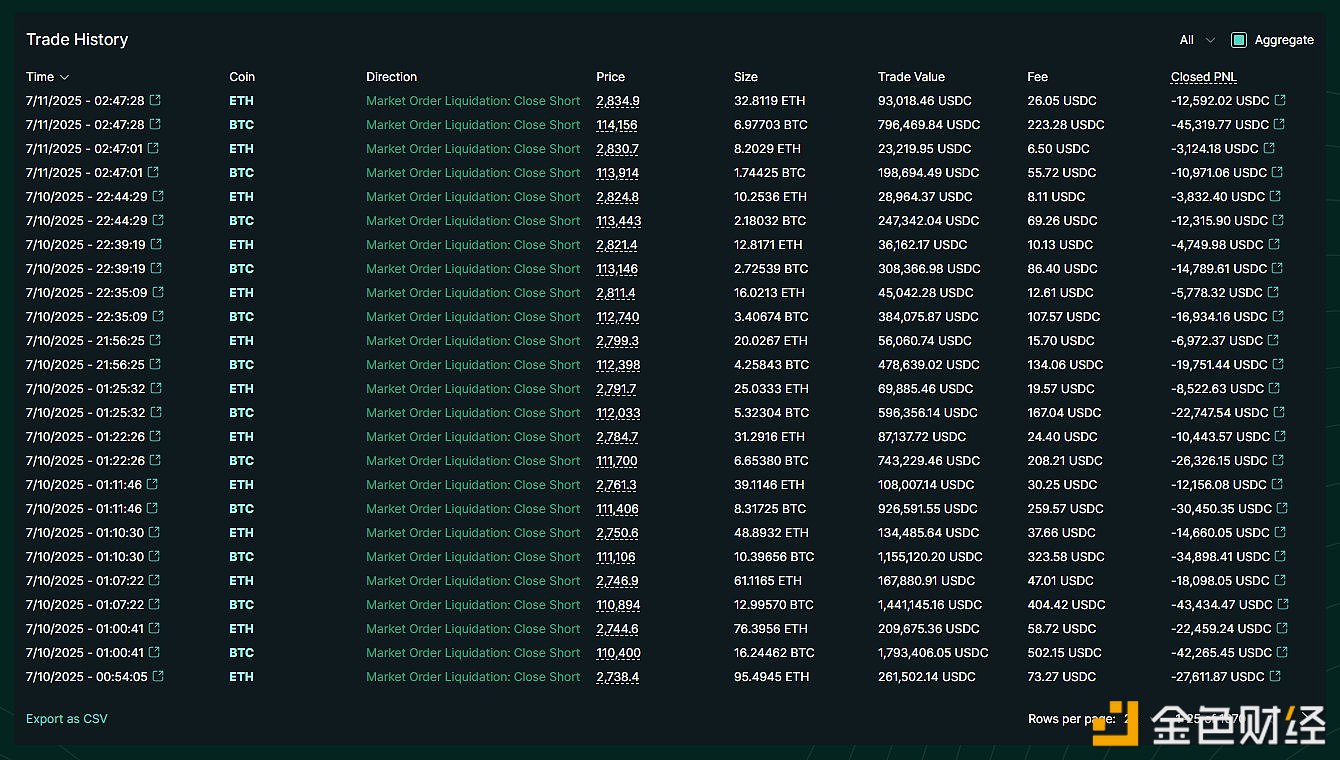Open the link icon beside PNL -19,751.44 USDC
The height and width of the screenshot is (760, 1340).
point(1280,365)
